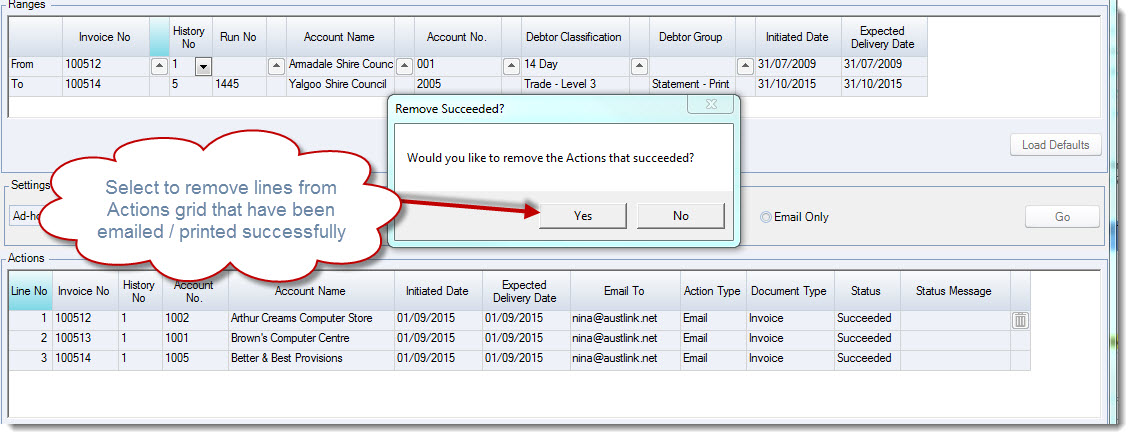Click Expected Delivery Date header in Ranges
Viewport: 1133px width, 439px height.
tap(883, 37)
